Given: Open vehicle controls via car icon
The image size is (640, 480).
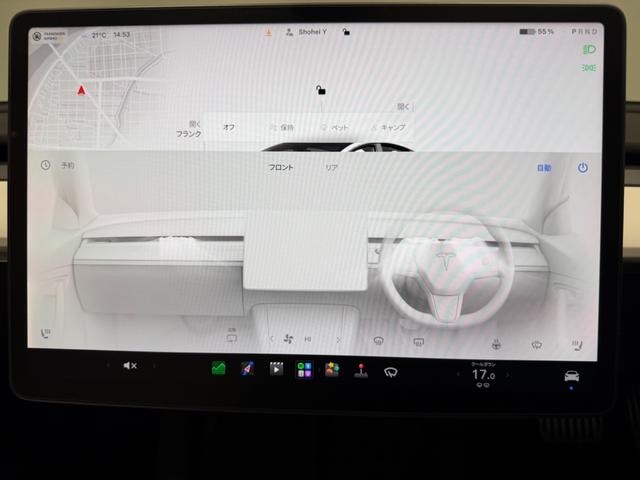Looking at the screenshot, I should [x=571, y=376].
